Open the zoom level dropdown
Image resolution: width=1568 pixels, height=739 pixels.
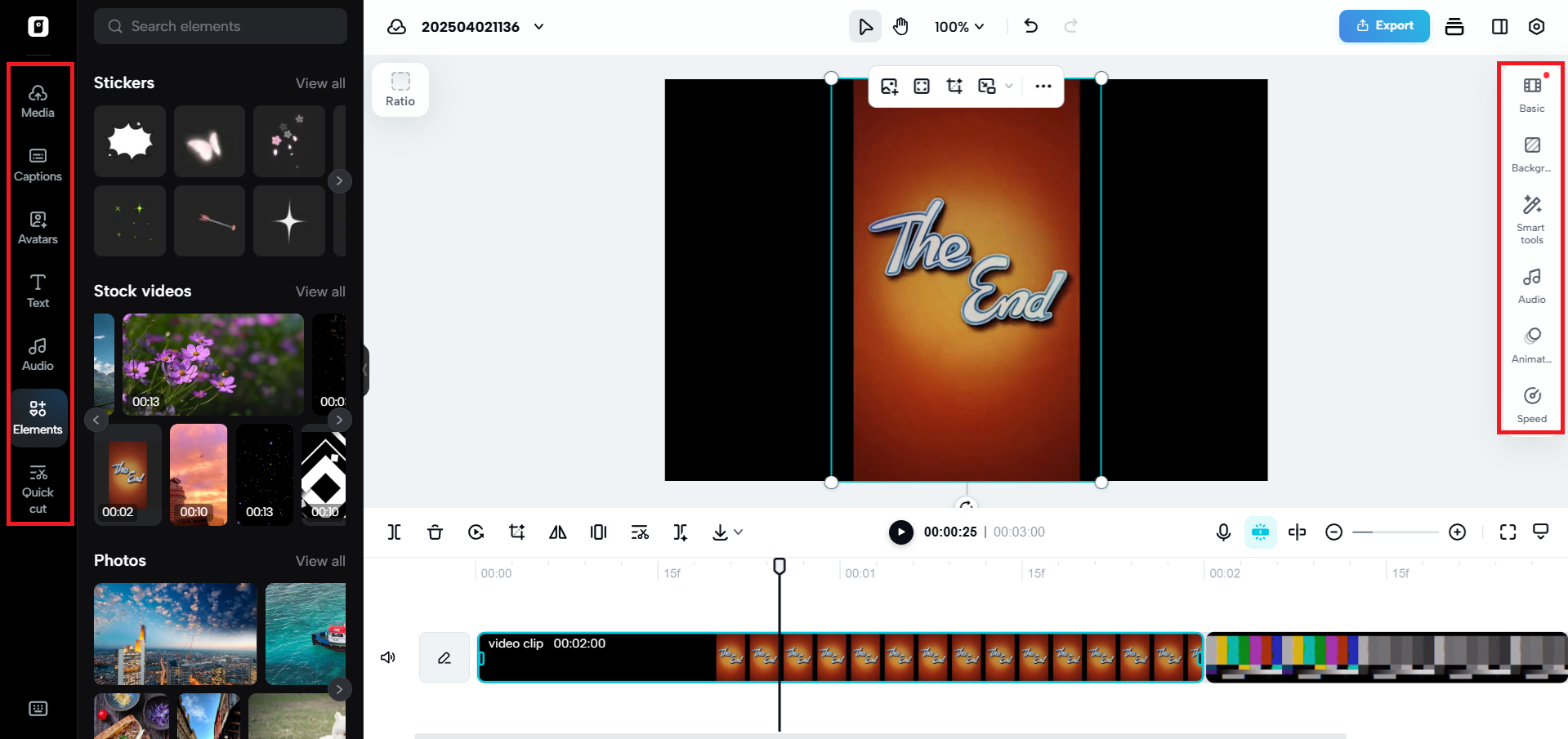[x=958, y=26]
